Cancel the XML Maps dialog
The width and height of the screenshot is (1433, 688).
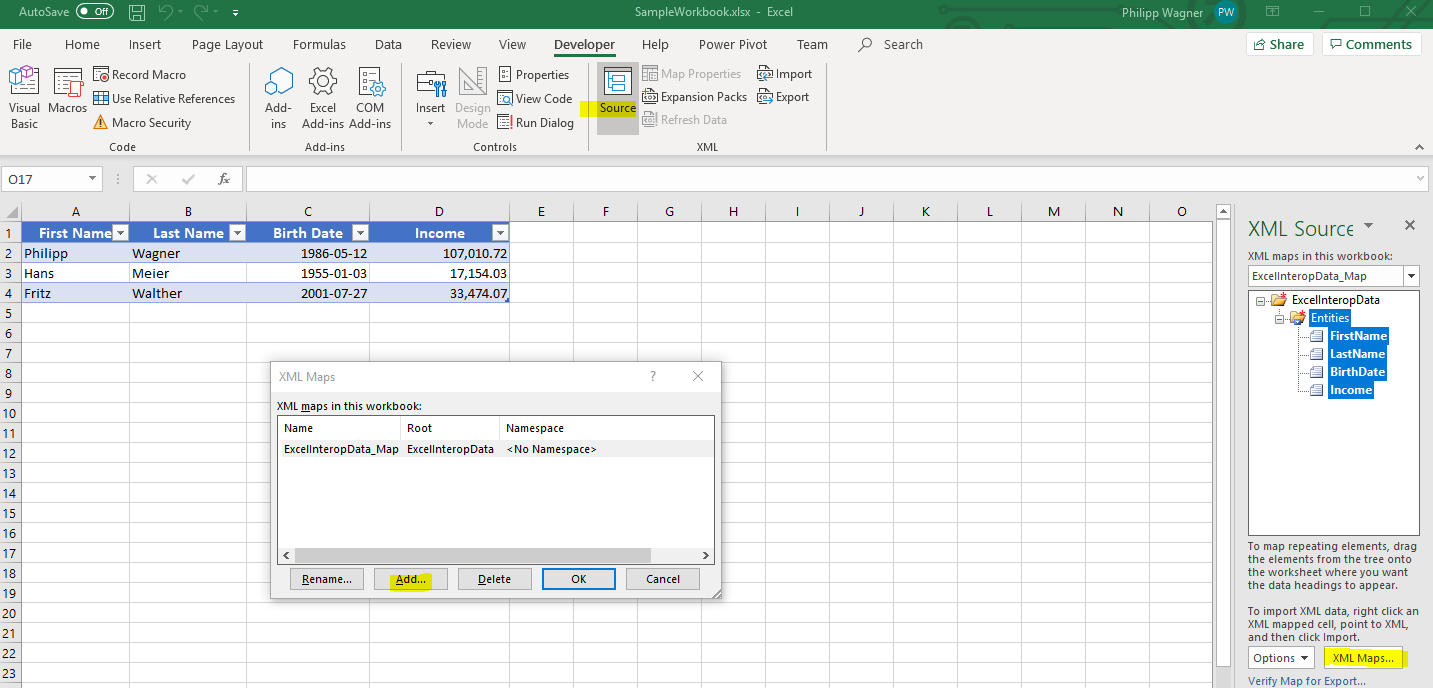point(663,579)
